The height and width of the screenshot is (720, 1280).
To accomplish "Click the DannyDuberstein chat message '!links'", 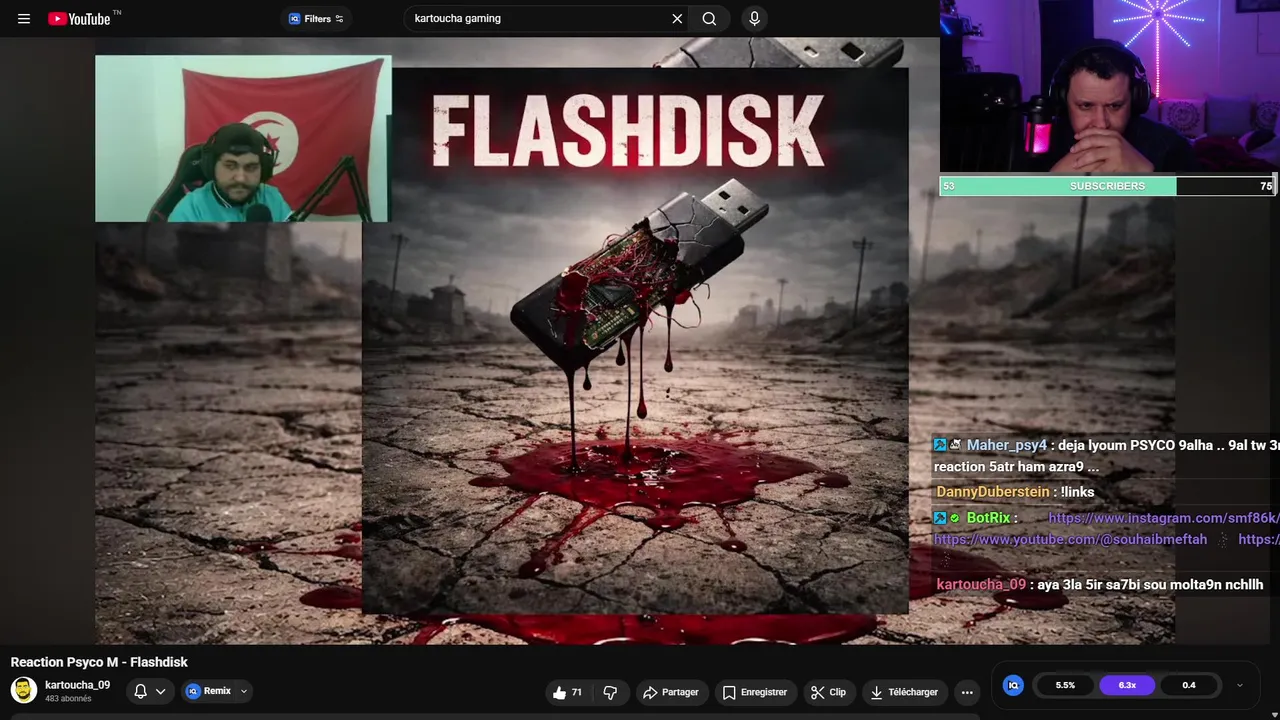I will pos(1077,492).
